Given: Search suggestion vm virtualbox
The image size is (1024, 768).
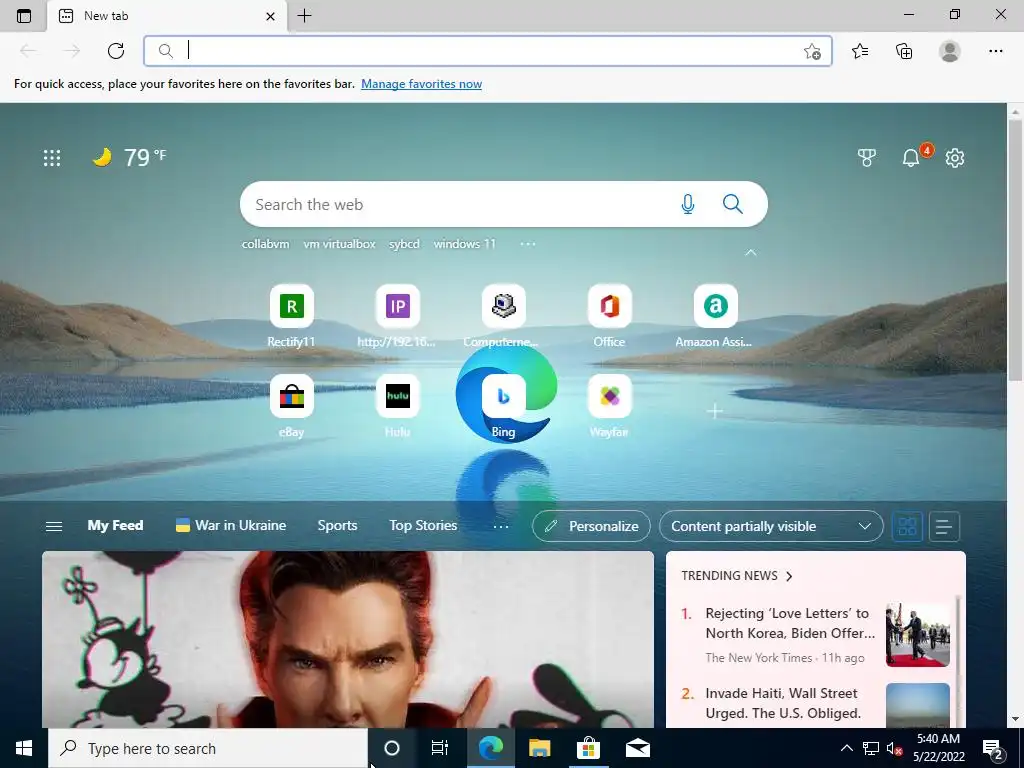Looking at the screenshot, I should coord(339,244).
